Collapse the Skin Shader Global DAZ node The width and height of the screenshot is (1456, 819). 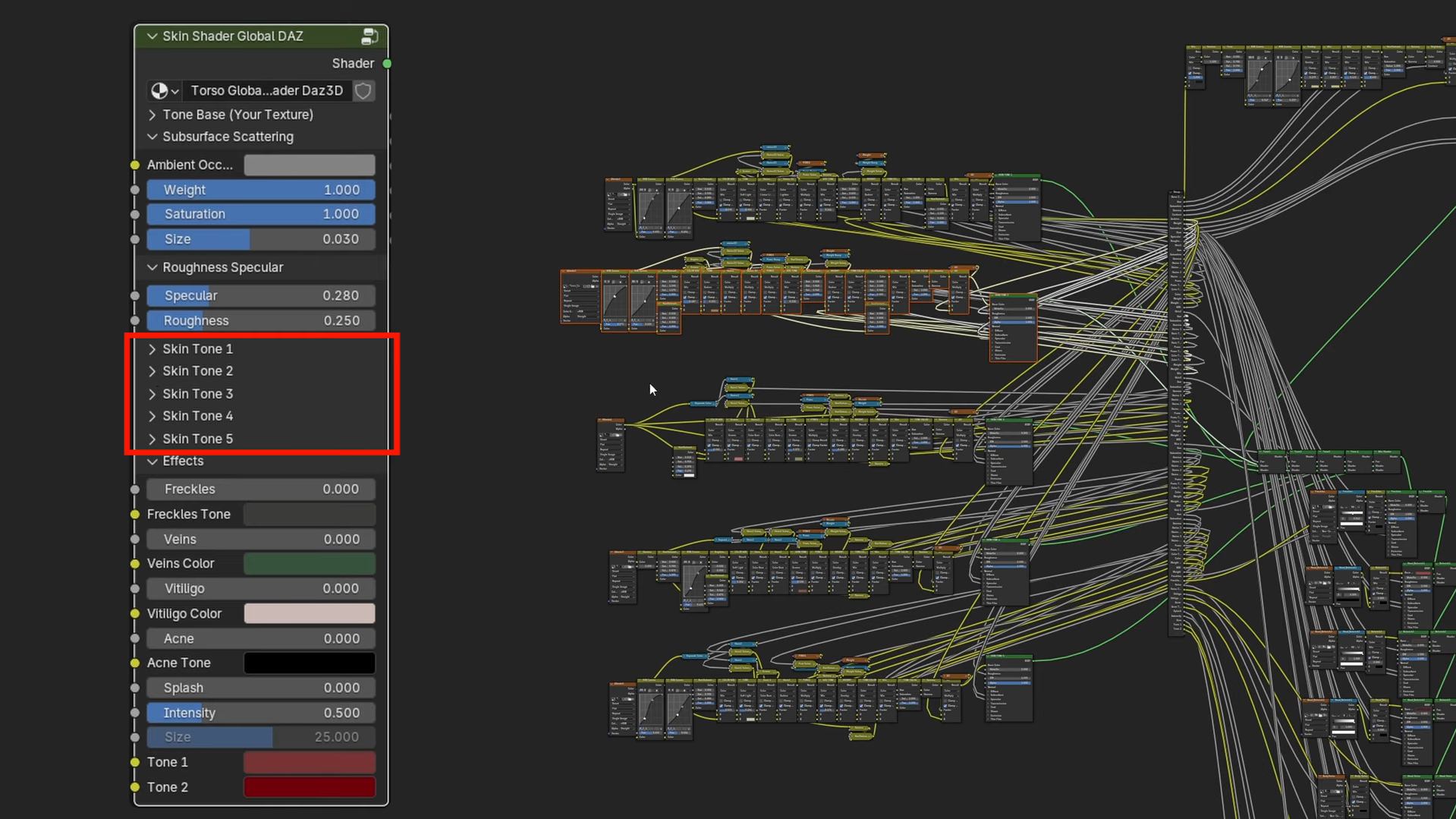(152, 36)
